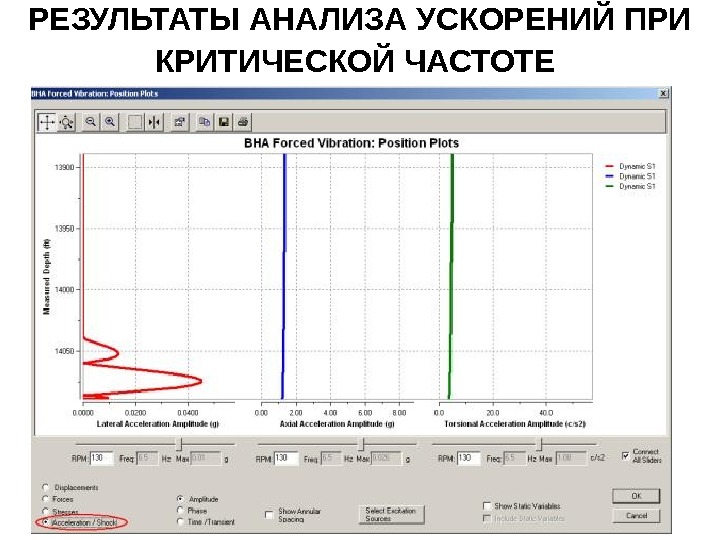This screenshot has width=720, height=540.
Task: Select the Forces radio button
Action: click(x=45, y=499)
